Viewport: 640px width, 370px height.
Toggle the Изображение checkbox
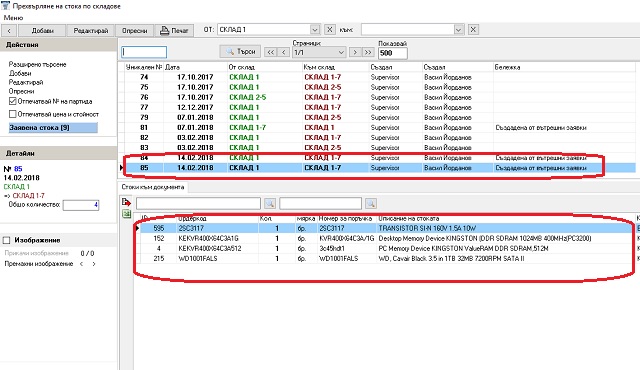(x=7, y=240)
